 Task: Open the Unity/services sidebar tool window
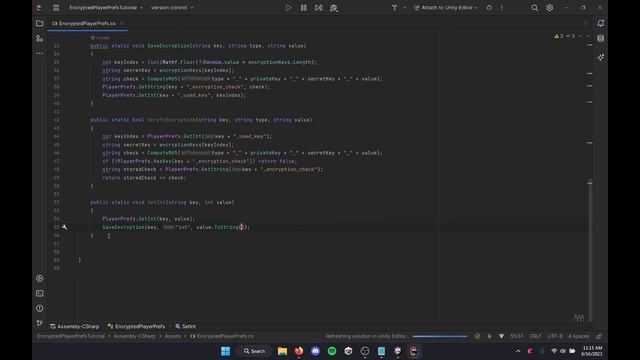point(40,278)
